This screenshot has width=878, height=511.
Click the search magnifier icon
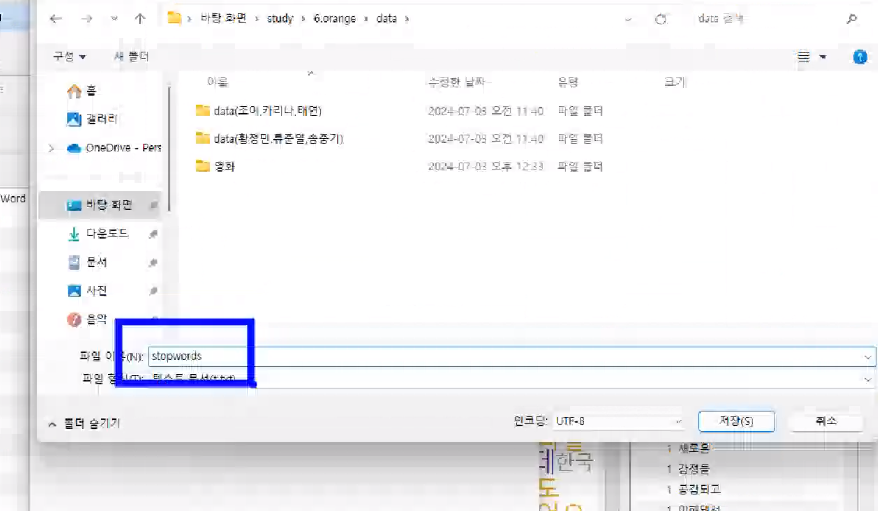(x=852, y=19)
